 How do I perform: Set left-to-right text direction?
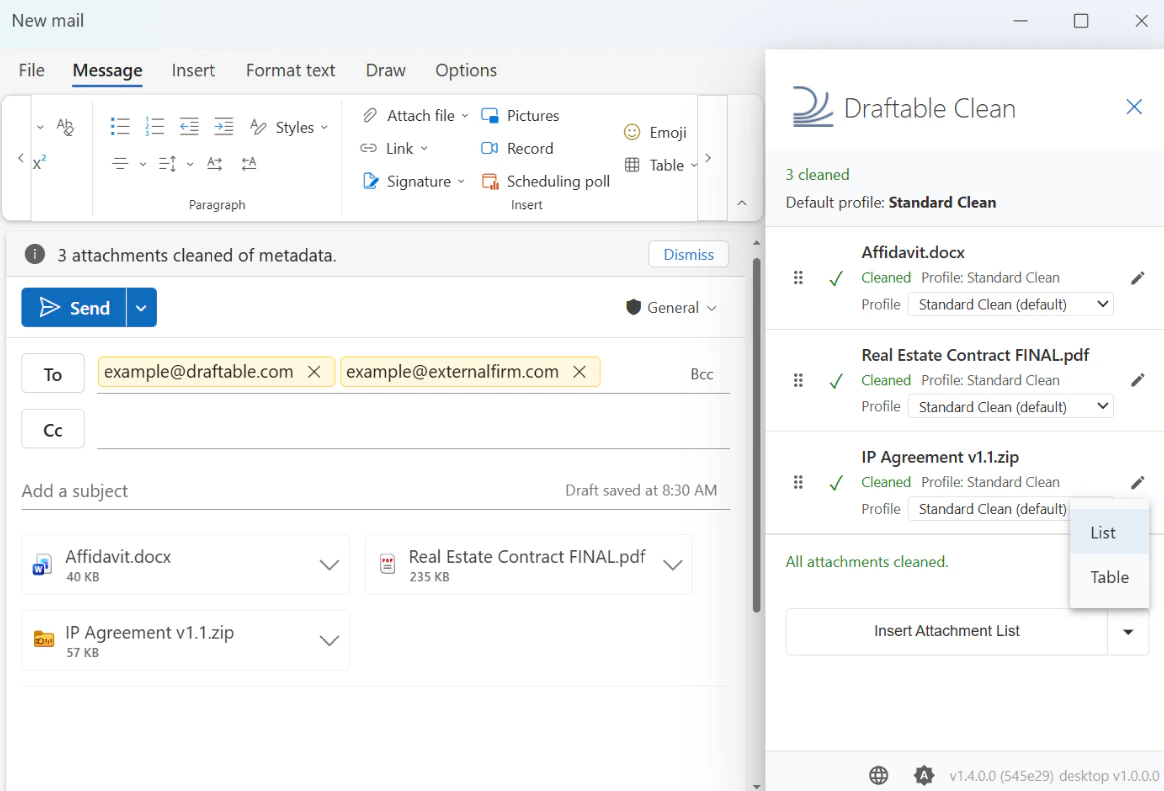coord(215,163)
